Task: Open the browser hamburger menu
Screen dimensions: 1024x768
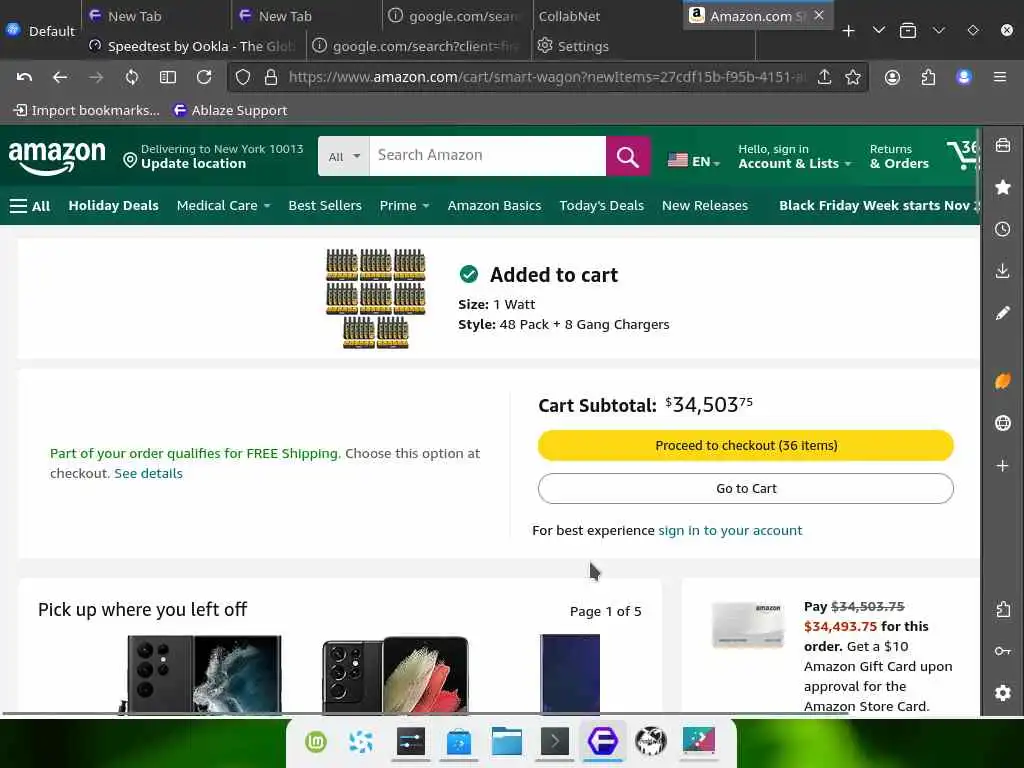Action: point(999,77)
